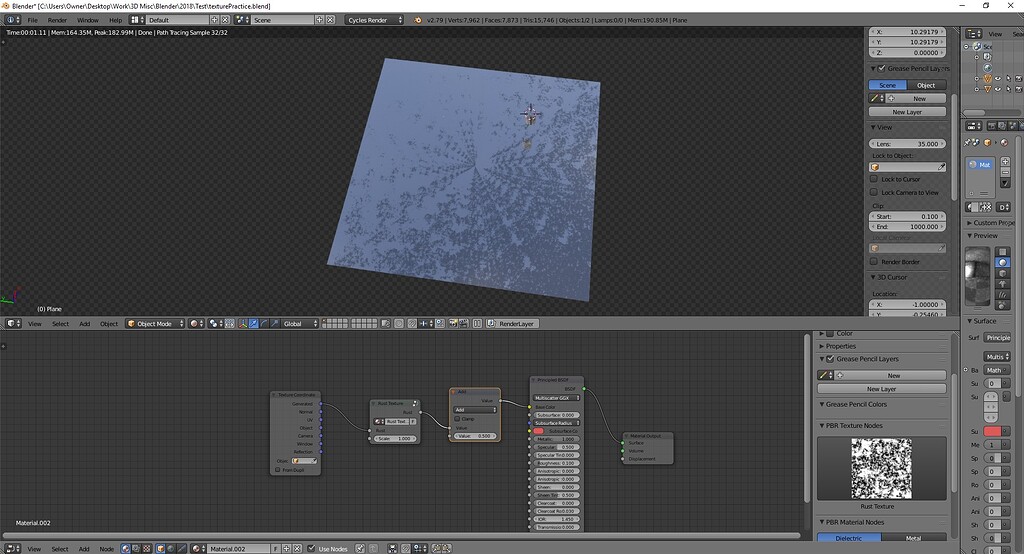Select world shader type globe icon
The width and height of the screenshot is (1024, 554).
171,549
